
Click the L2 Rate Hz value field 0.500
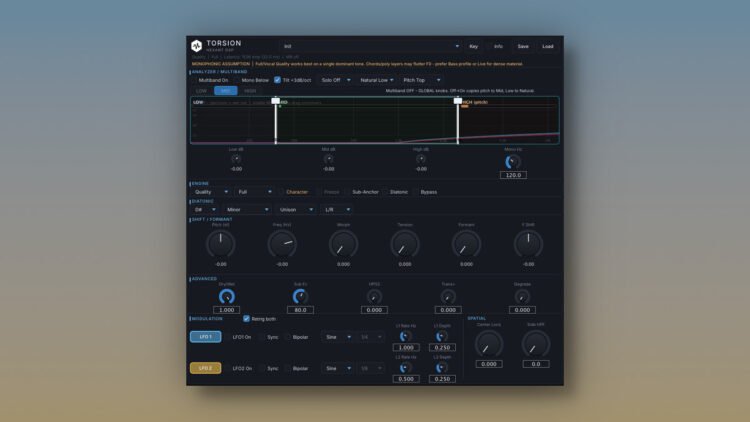(x=406, y=379)
